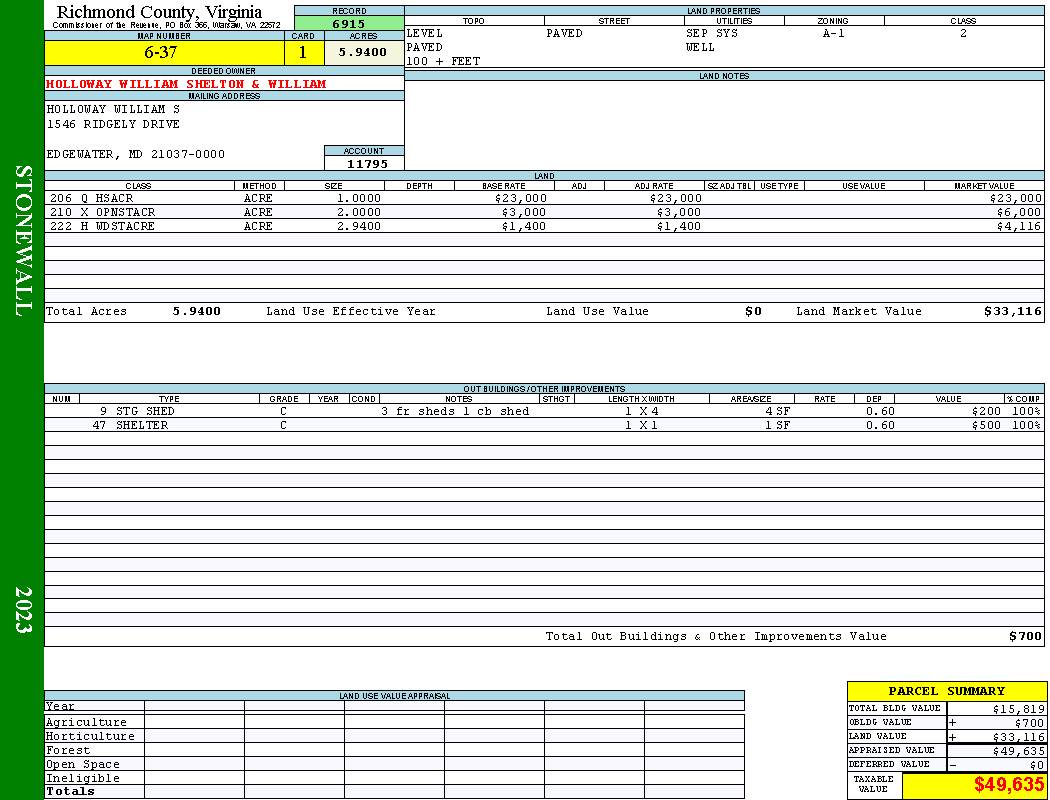Select the Ineligible row label
The image size is (1050, 800).
[x=82, y=779]
